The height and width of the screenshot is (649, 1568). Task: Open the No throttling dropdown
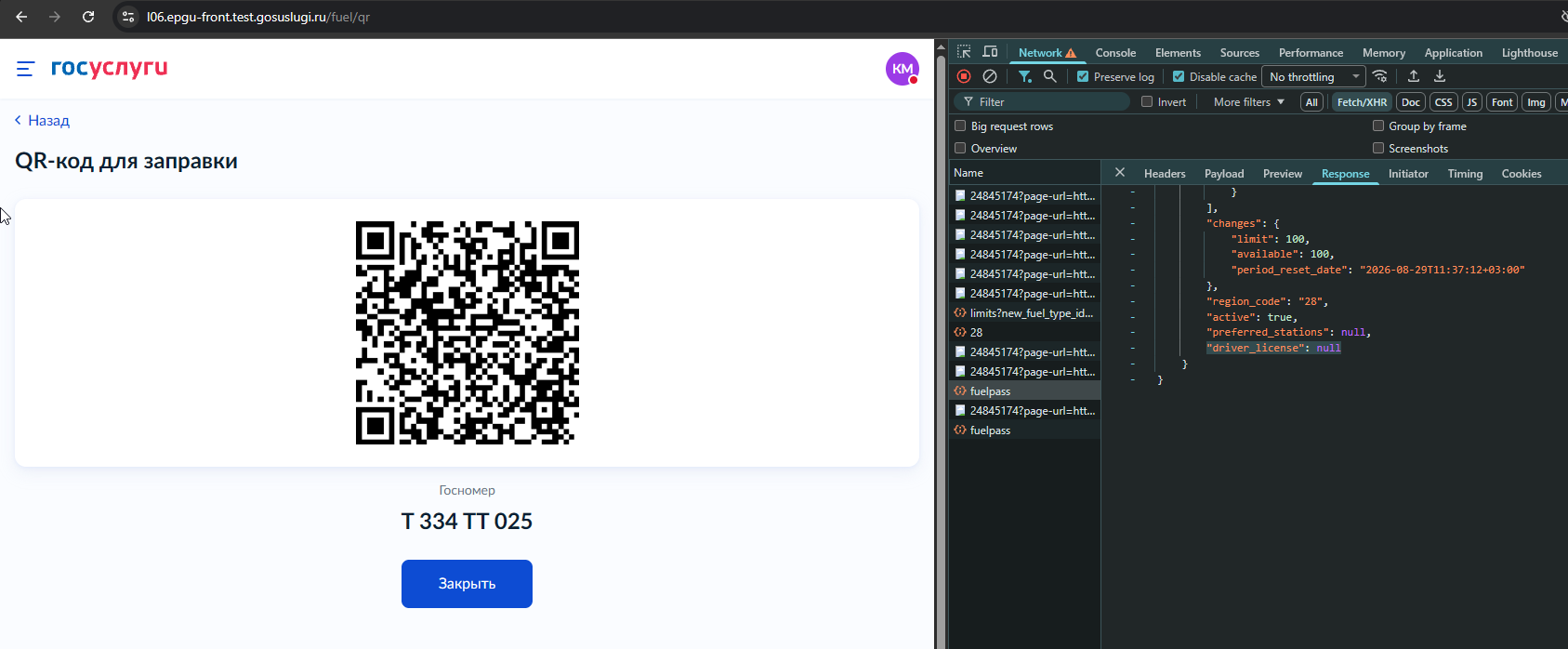[x=1314, y=76]
